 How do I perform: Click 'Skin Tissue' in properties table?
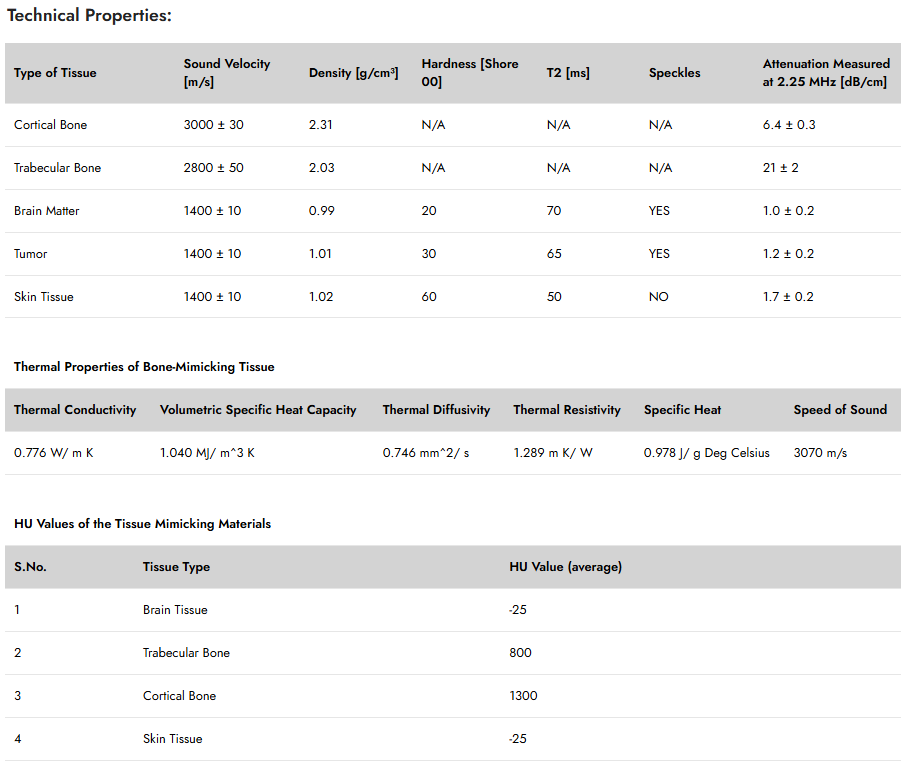[x=44, y=297]
